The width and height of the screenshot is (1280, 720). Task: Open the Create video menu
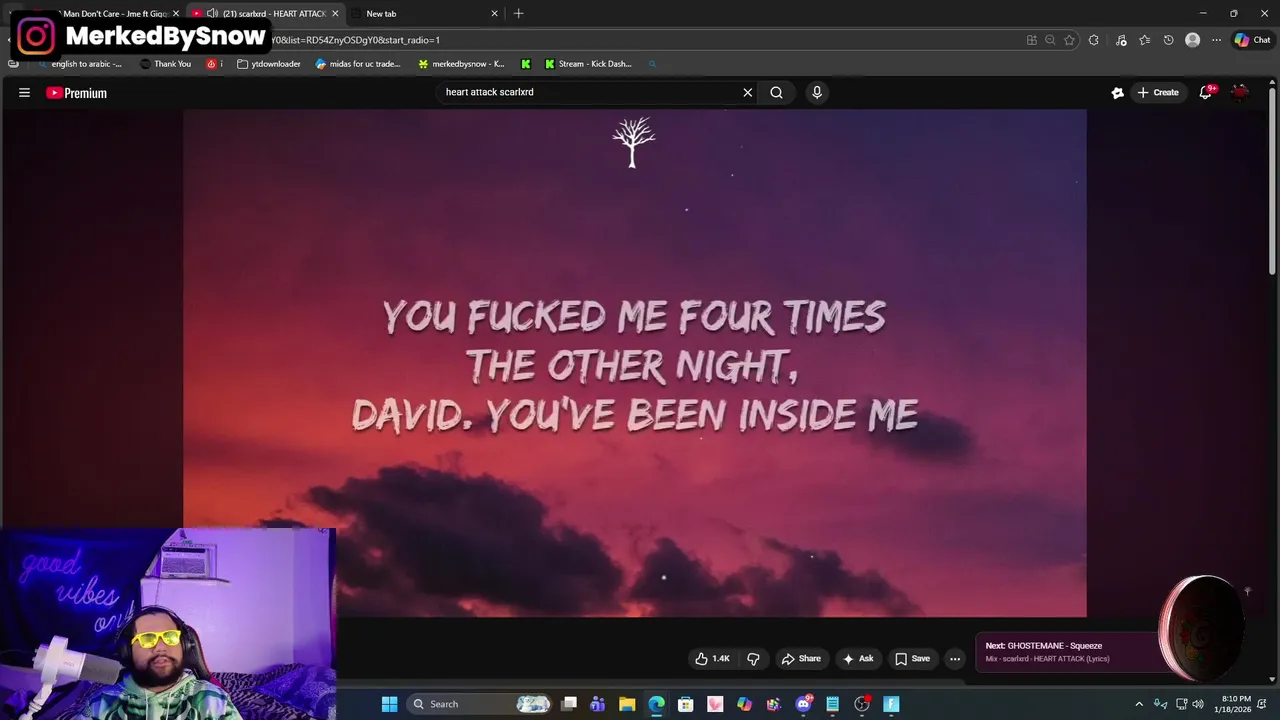1157,92
